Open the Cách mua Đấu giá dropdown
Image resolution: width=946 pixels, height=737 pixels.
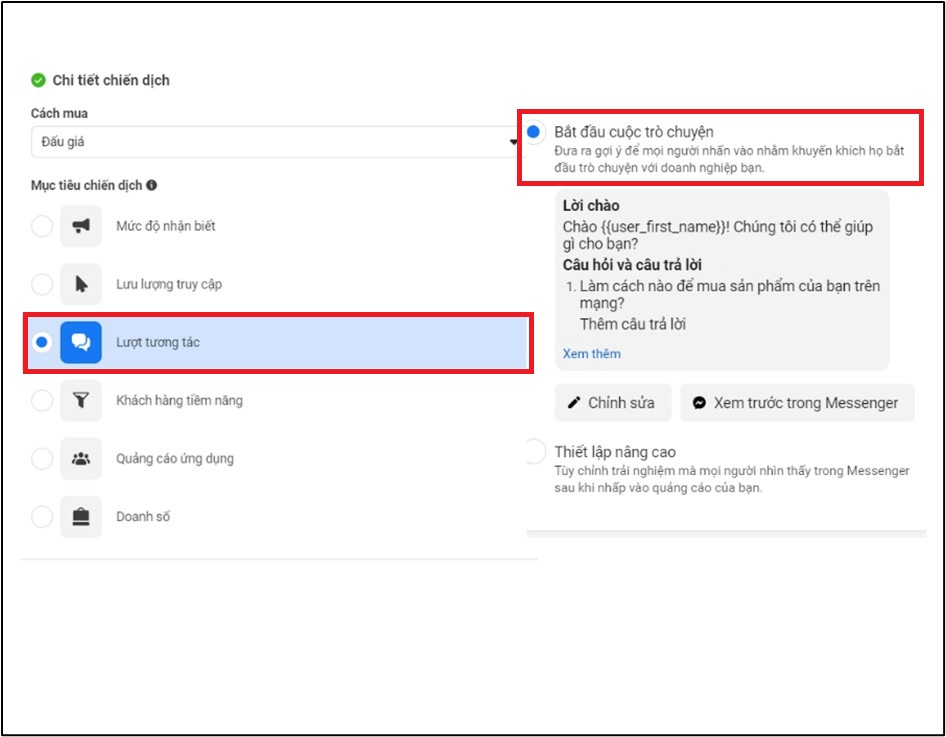(x=276, y=142)
